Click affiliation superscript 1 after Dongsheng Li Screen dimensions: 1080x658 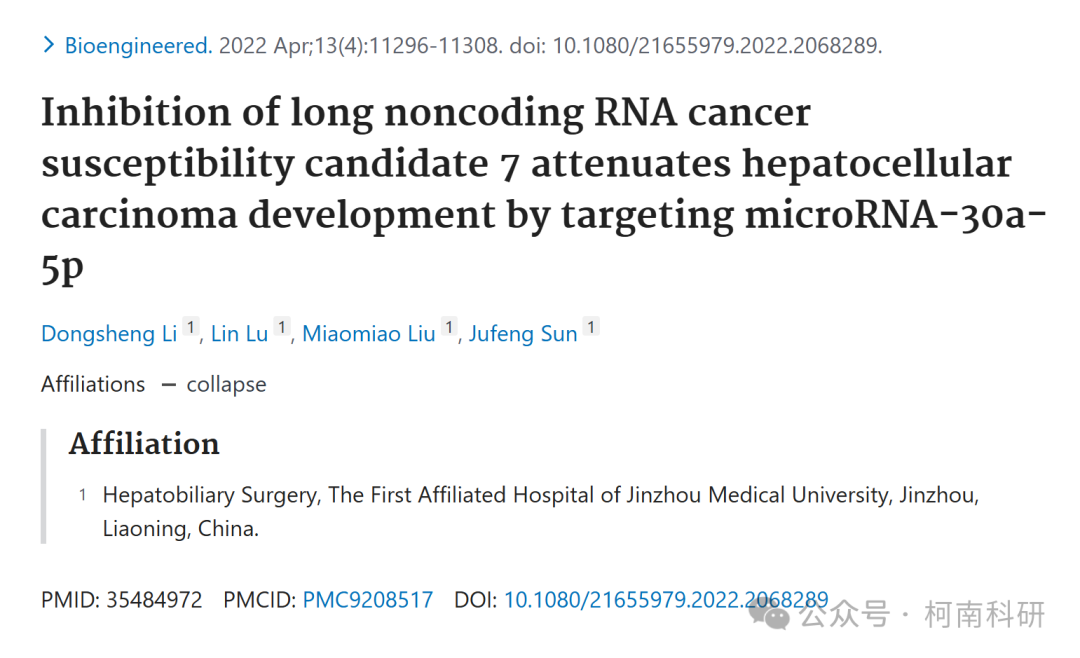191,327
